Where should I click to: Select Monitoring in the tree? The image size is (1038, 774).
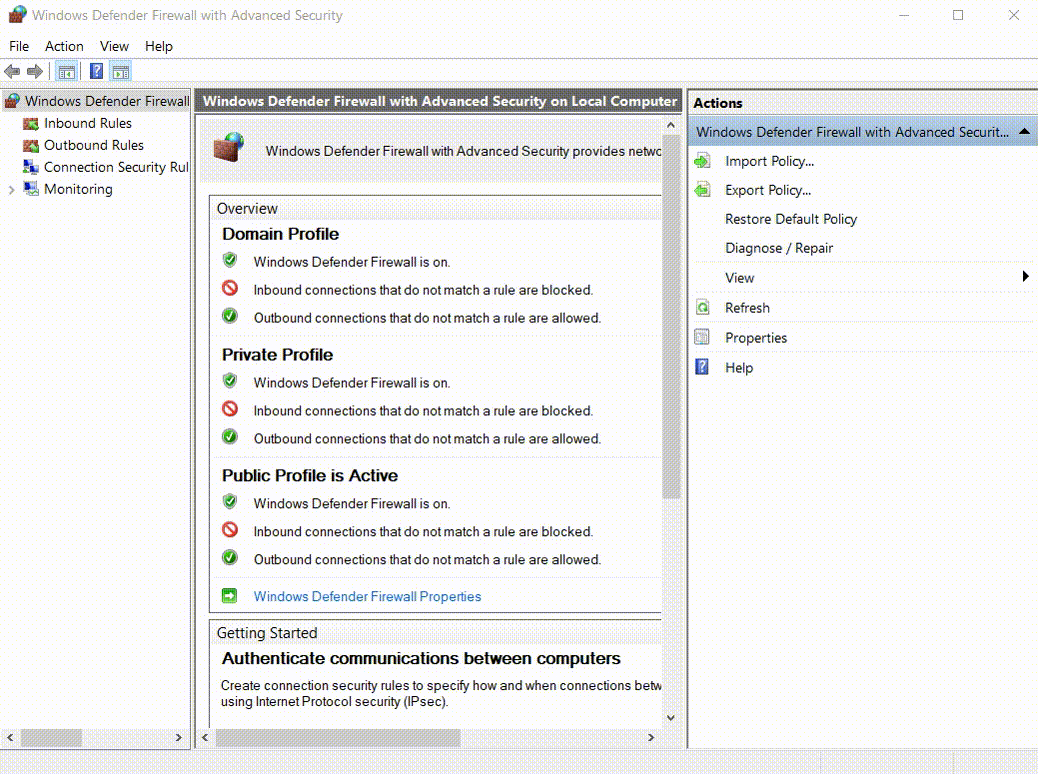78,189
